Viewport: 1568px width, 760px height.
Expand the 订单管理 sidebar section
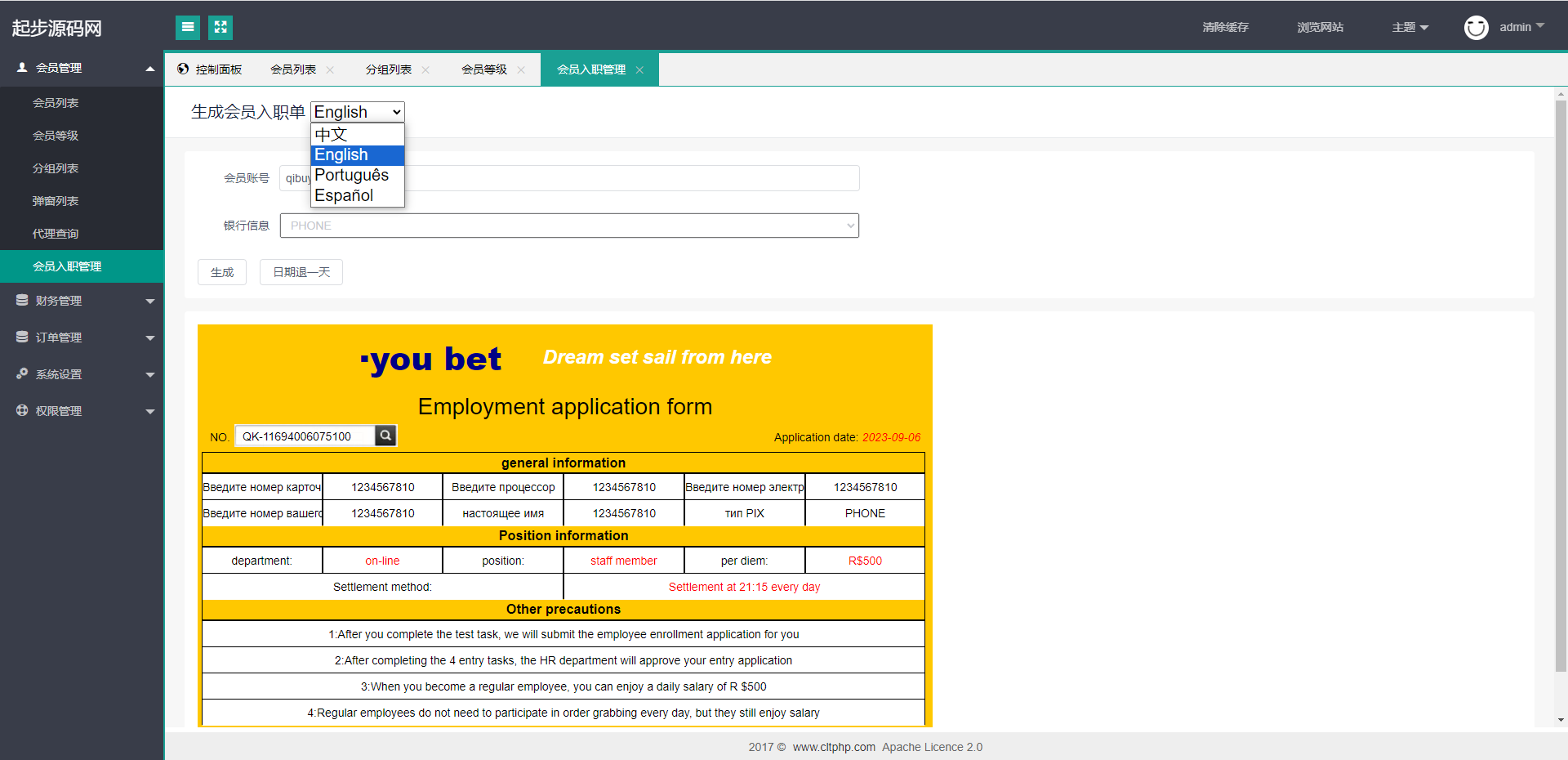[82, 338]
